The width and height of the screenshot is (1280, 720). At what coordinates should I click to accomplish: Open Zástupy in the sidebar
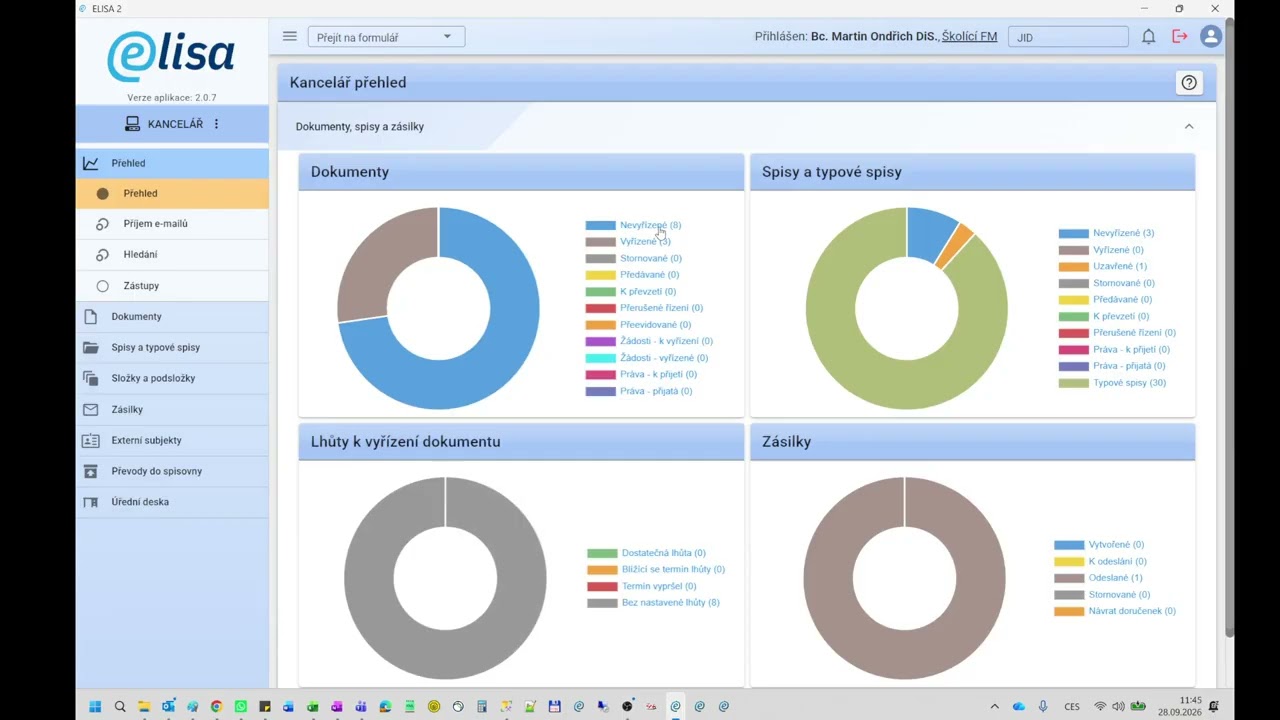coord(172,285)
